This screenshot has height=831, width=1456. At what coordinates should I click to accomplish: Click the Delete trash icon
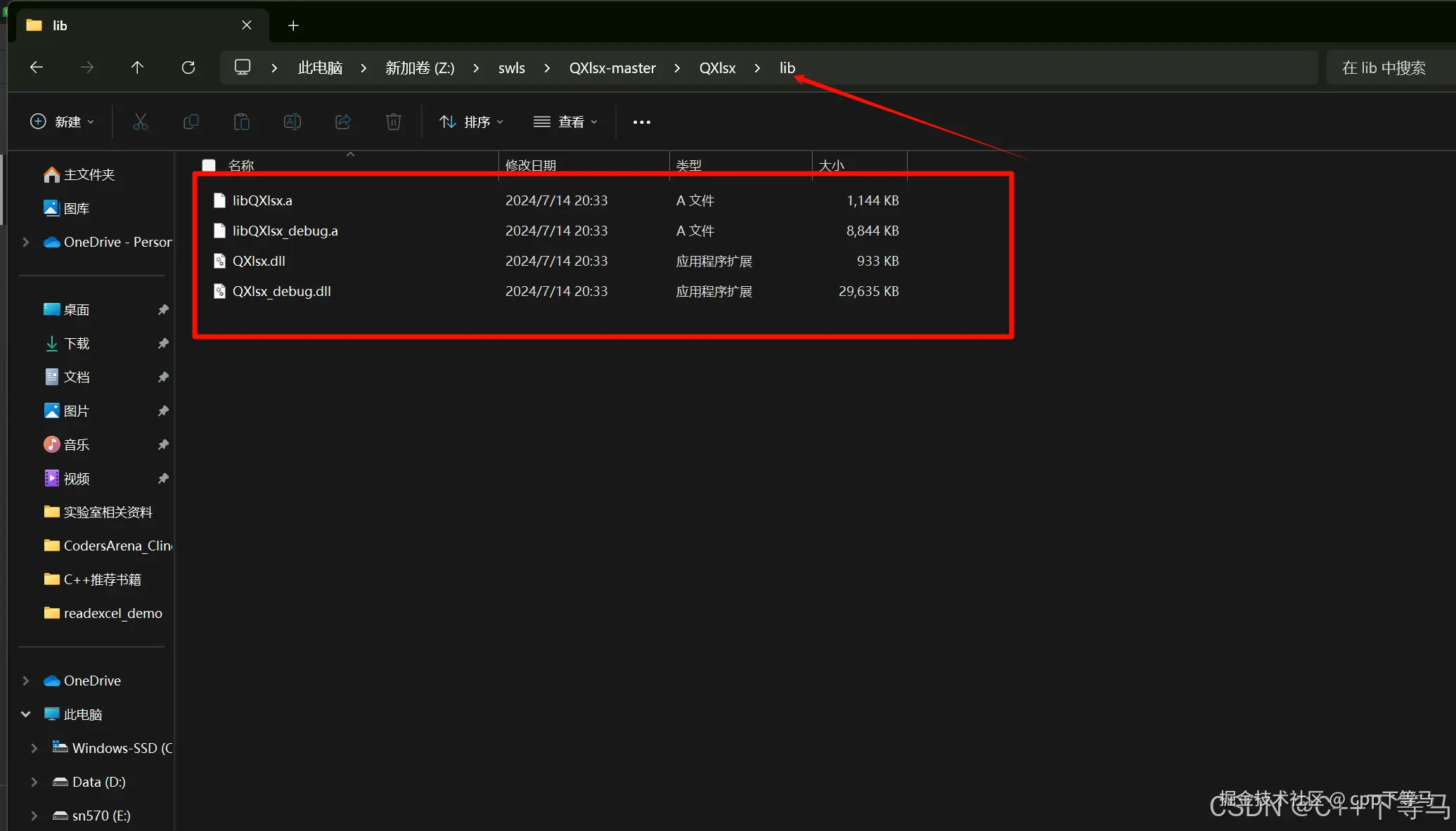394,122
